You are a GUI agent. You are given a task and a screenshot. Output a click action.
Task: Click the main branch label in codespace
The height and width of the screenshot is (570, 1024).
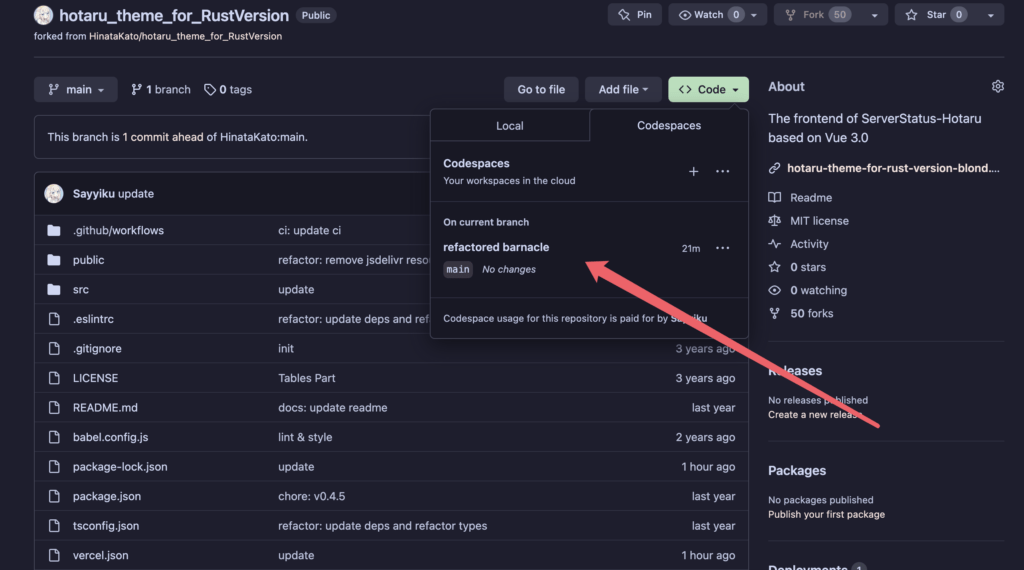click(458, 269)
